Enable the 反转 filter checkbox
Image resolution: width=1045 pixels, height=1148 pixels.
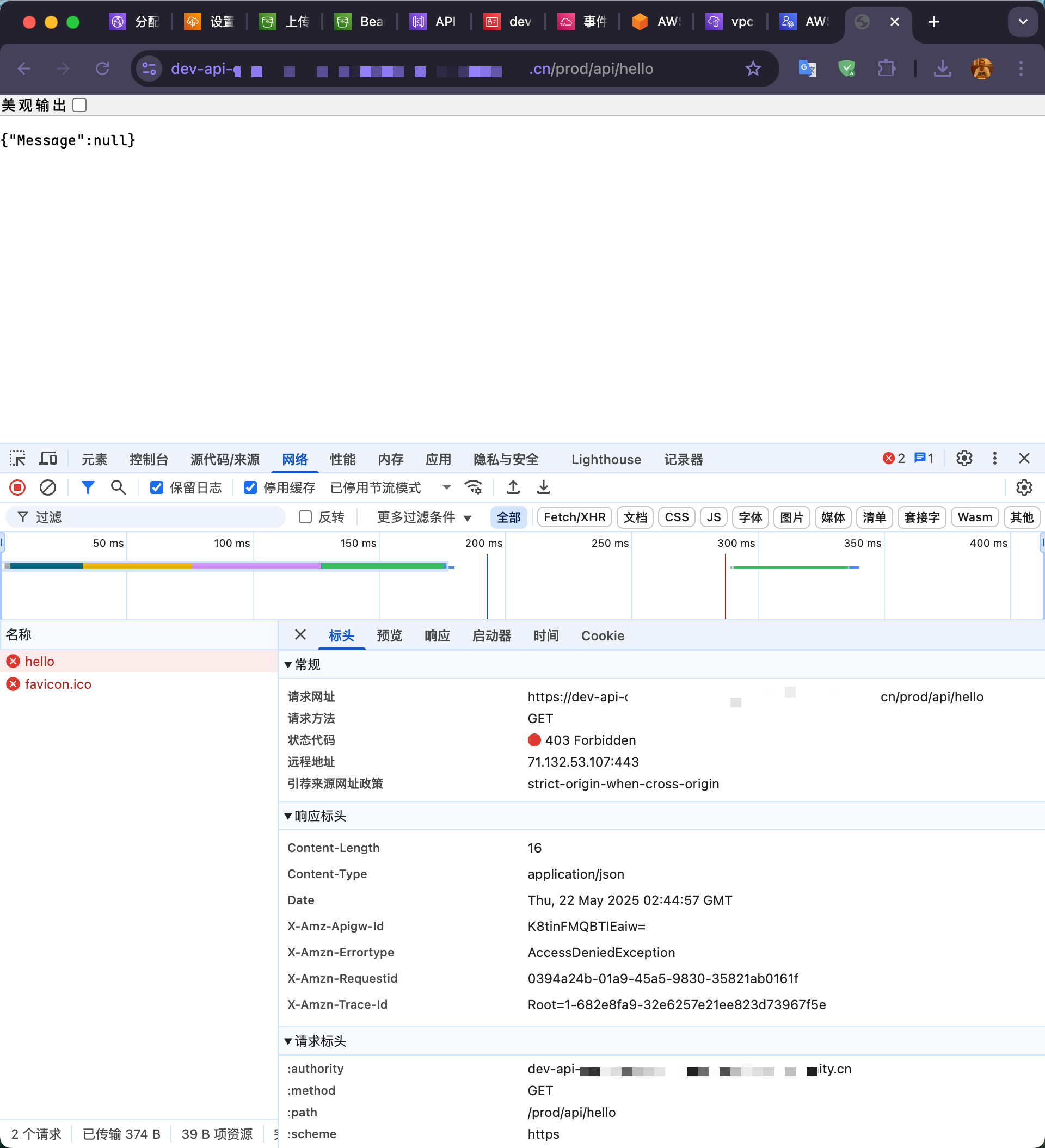point(305,517)
